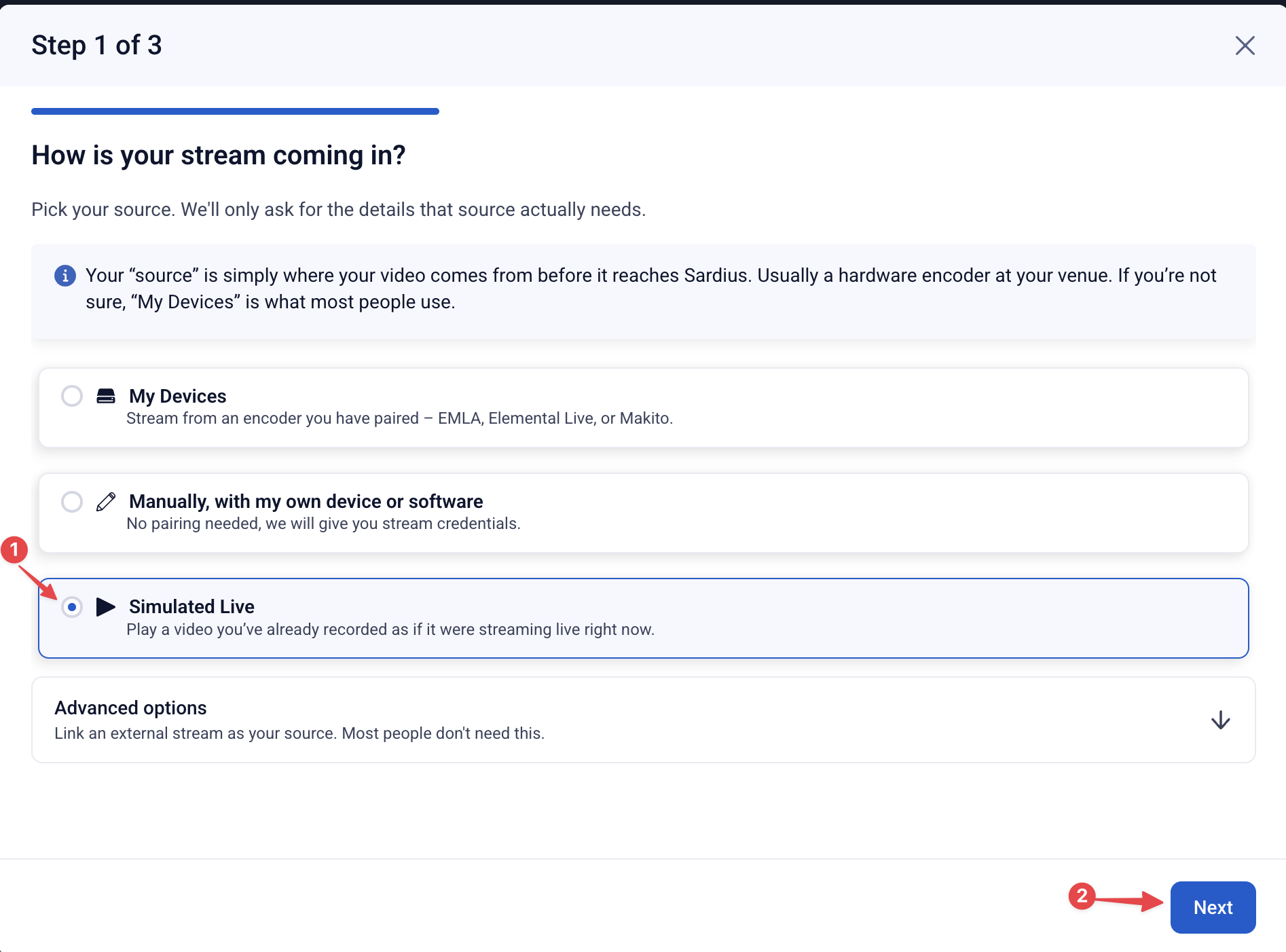
Task: Click 'Link an external stream as your source' text
Action: pos(299,733)
